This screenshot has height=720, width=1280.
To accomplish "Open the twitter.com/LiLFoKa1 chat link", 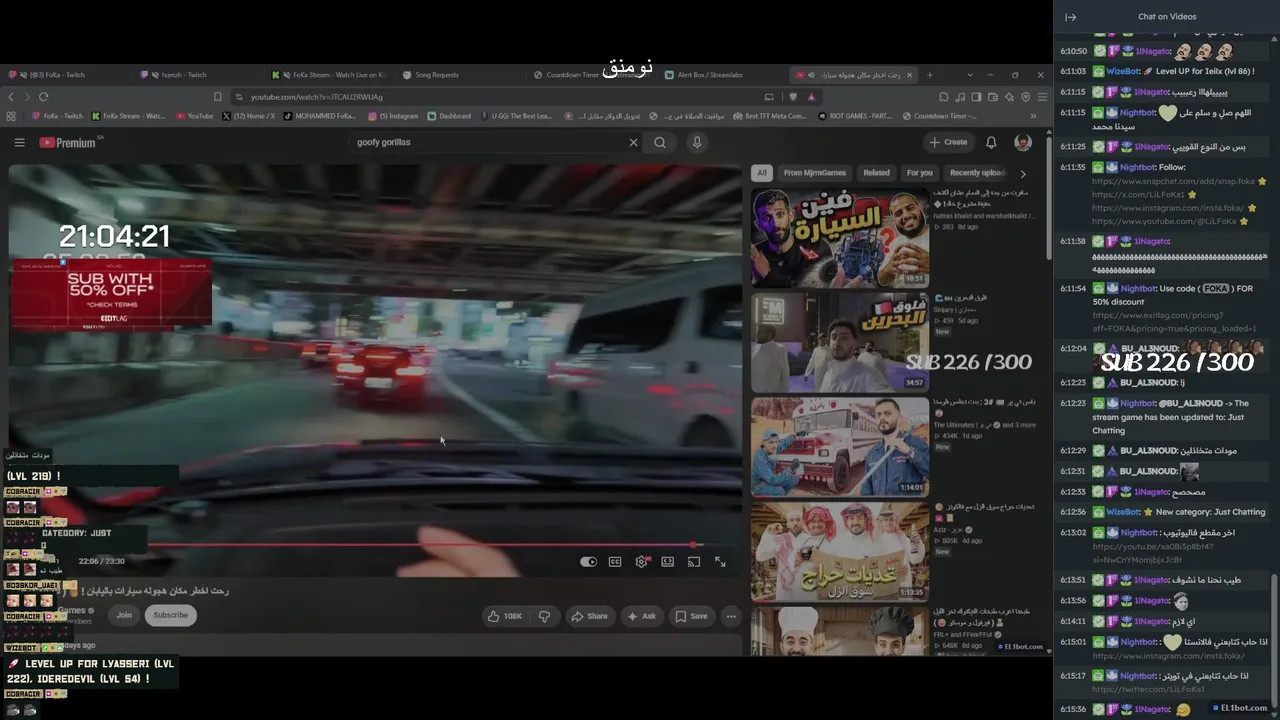I will tap(1148, 690).
